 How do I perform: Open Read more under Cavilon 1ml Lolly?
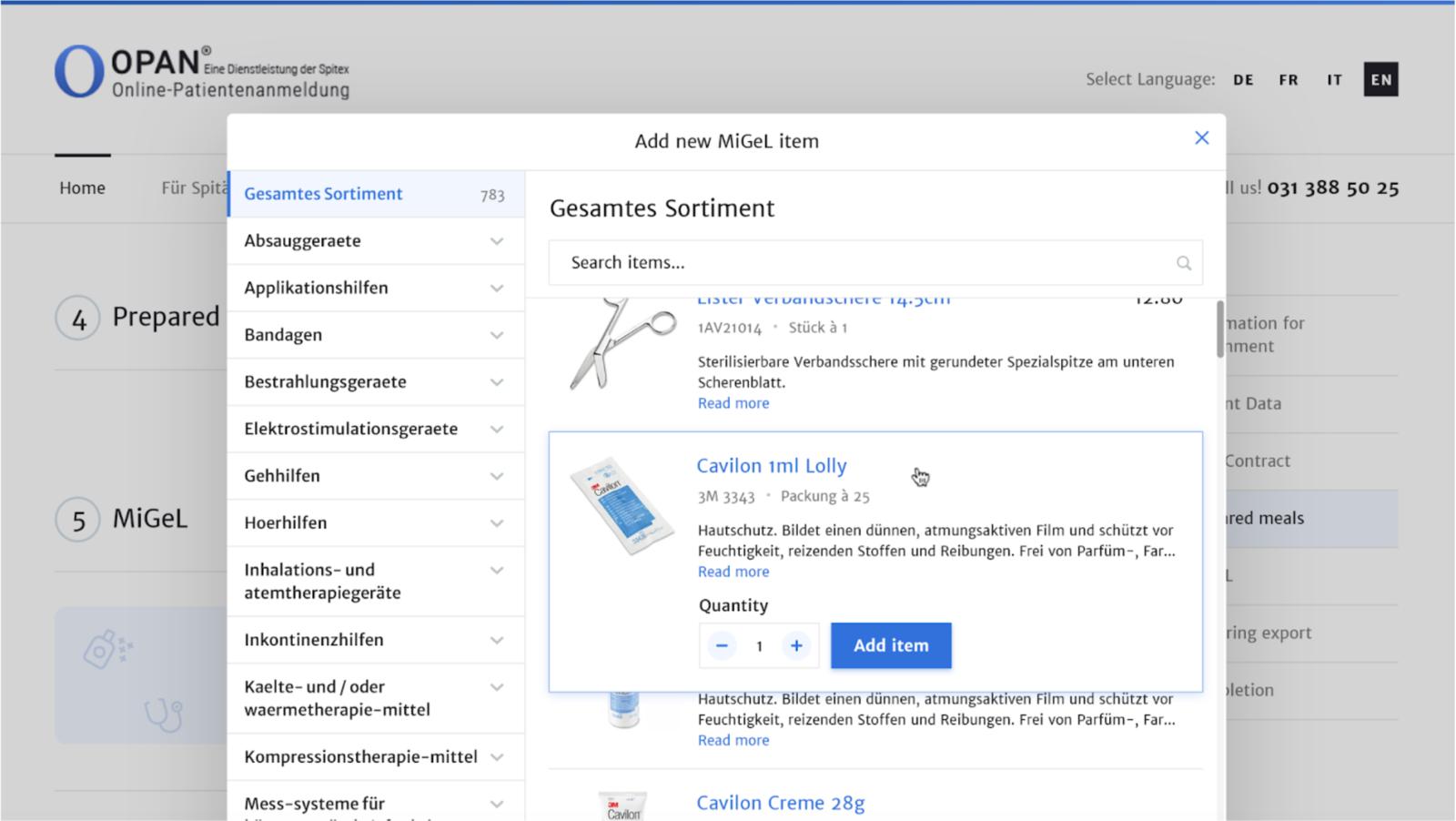click(x=733, y=572)
